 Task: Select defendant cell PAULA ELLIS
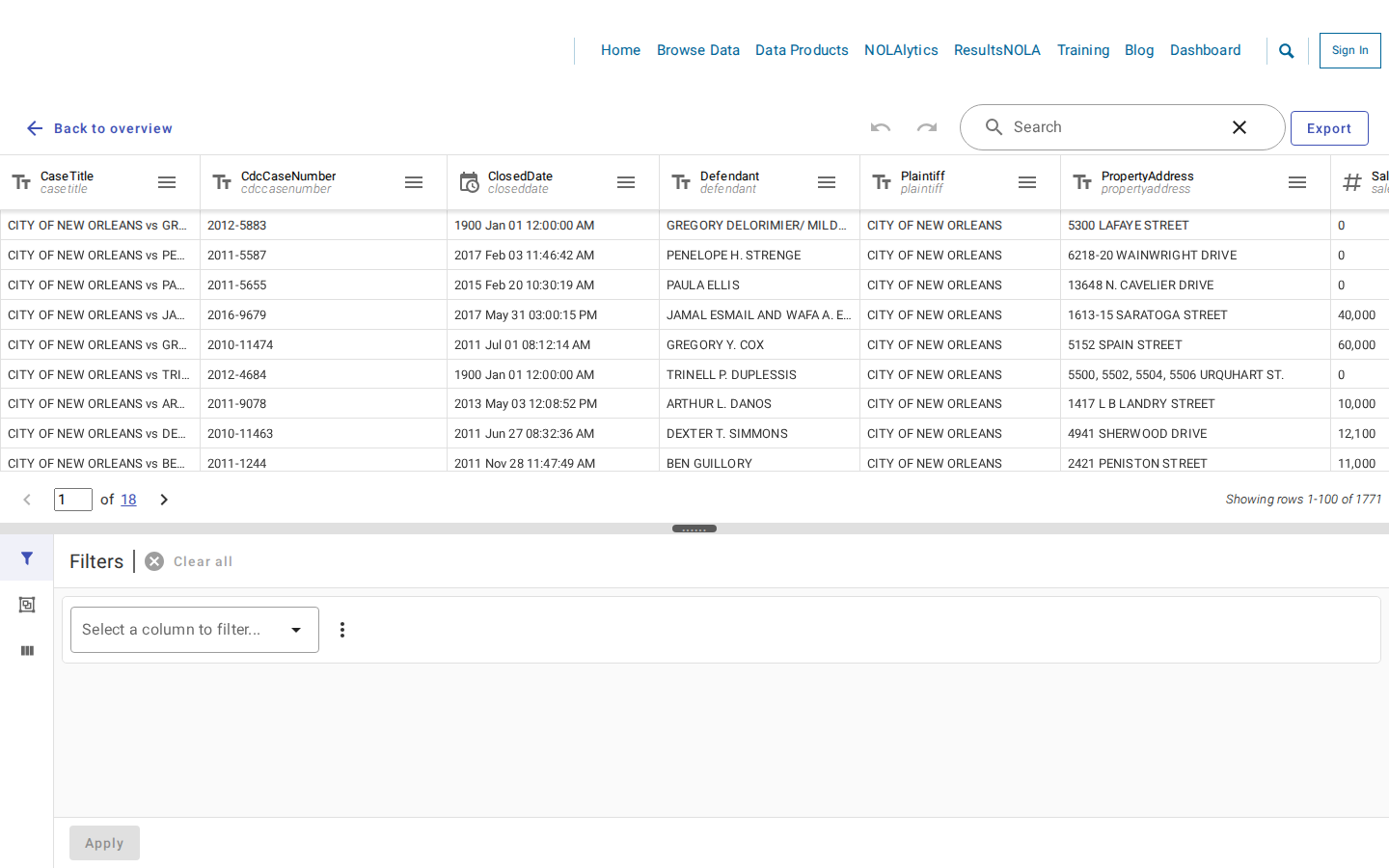tap(759, 285)
